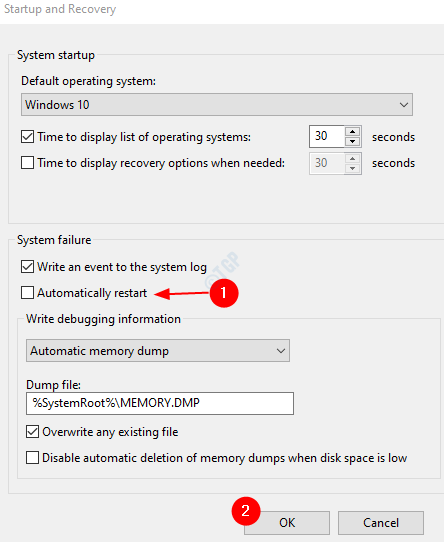Uncheck Write an event to system log
Screen dimensions: 444x542
tap(27, 267)
